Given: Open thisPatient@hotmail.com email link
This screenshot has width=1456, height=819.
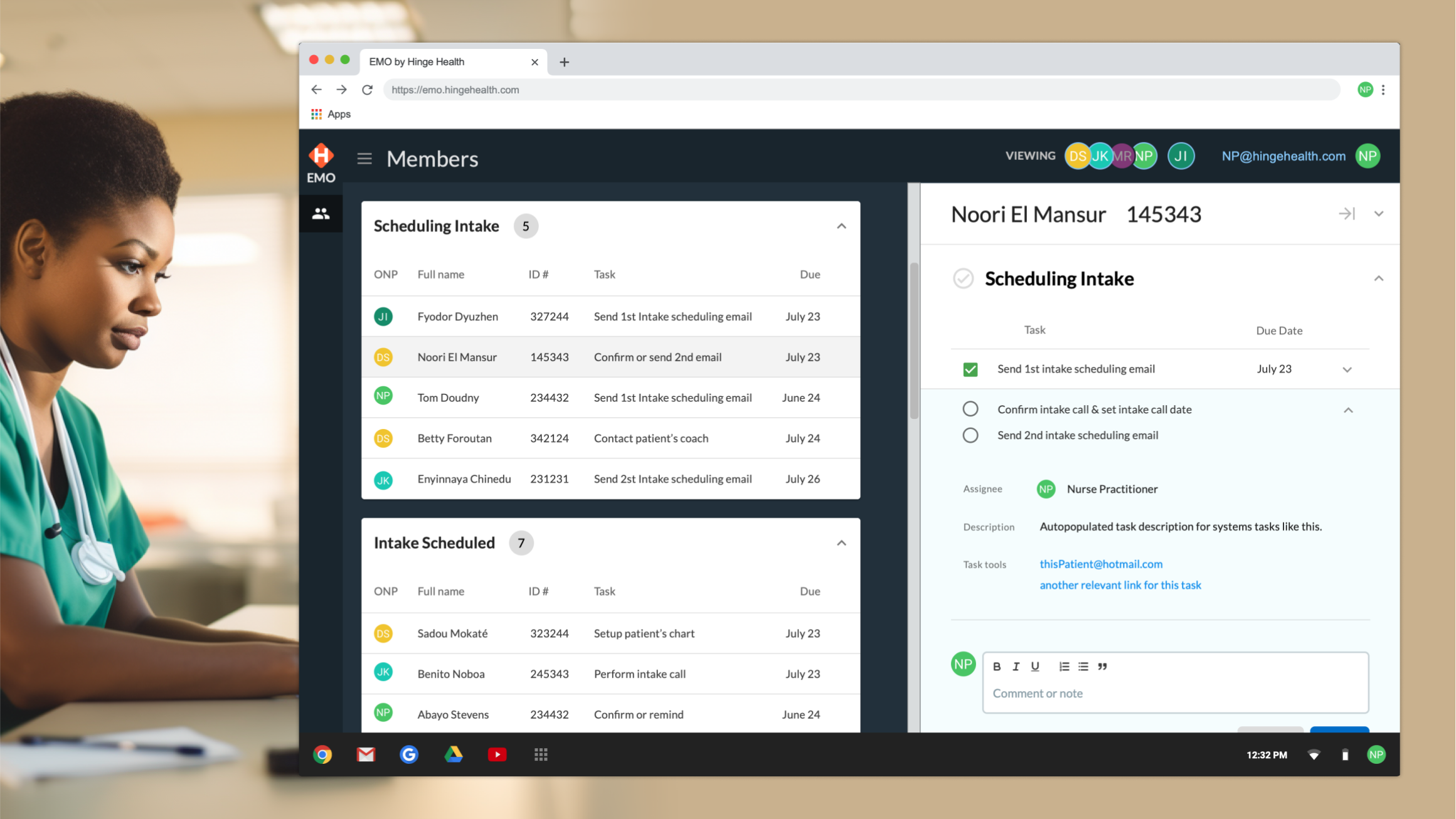Looking at the screenshot, I should click(1100, 564).
